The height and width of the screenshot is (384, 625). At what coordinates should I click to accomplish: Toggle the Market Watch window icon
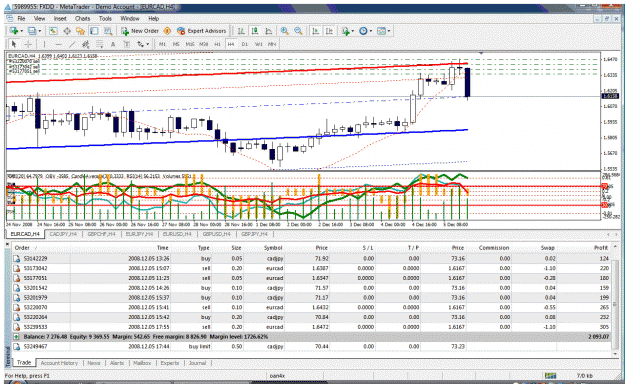point(53,31)
